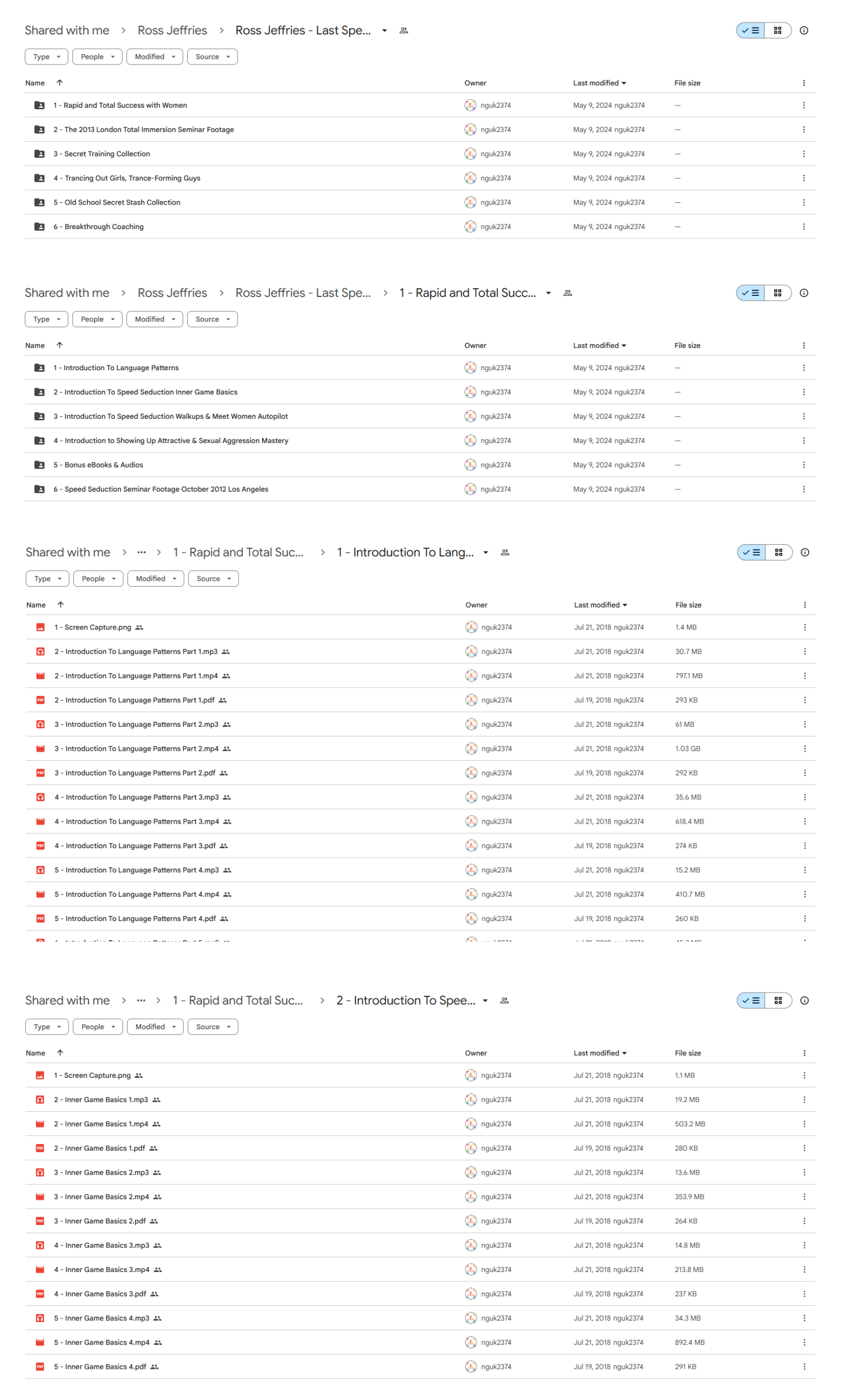Click share-people icon next to 1 - Rapid and Total Succ... title
Screen dimensions: 842x1400
tap(567, 293)
